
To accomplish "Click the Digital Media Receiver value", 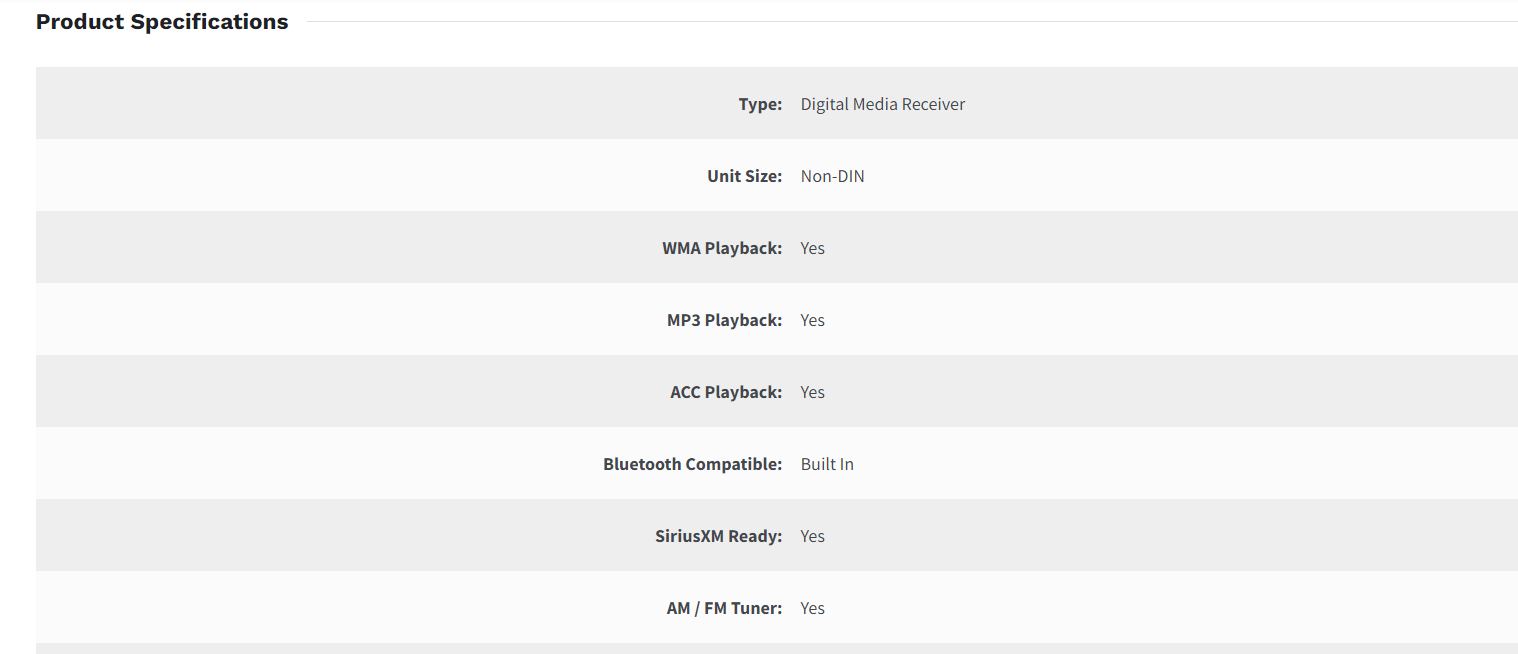I will [883, 104].
